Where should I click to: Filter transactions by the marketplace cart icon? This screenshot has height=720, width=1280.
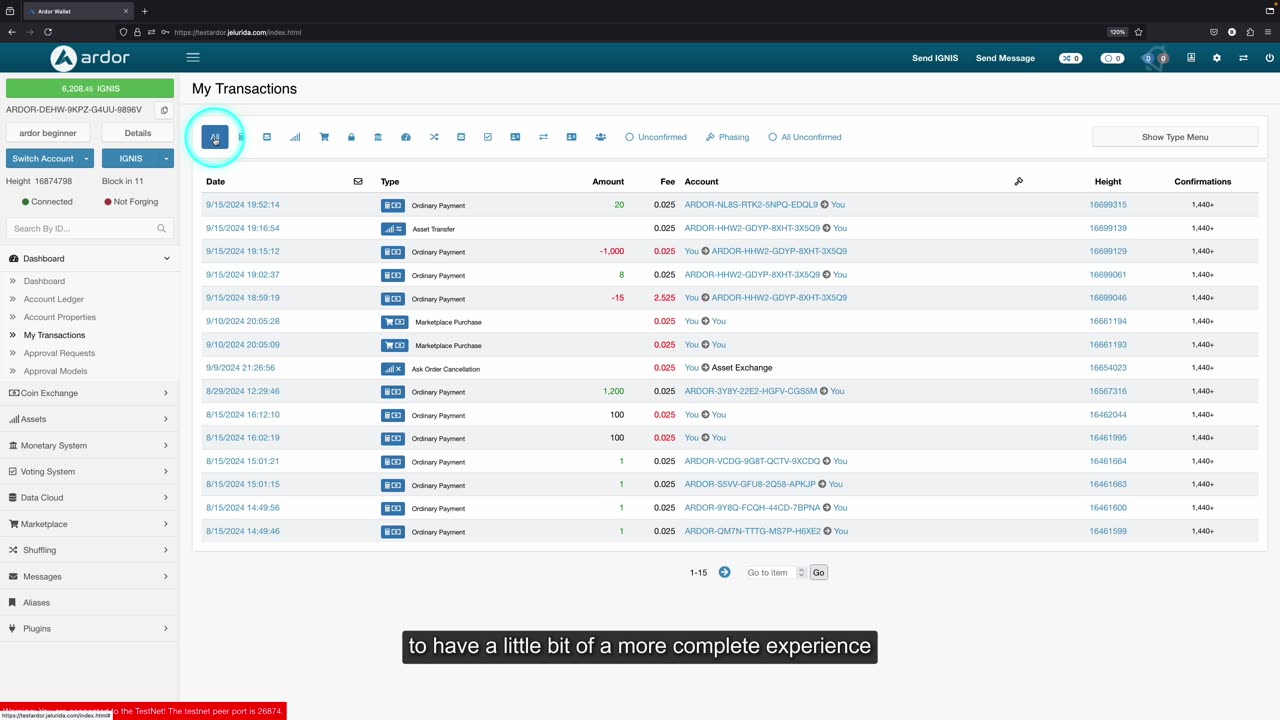(x=324, y=137)
